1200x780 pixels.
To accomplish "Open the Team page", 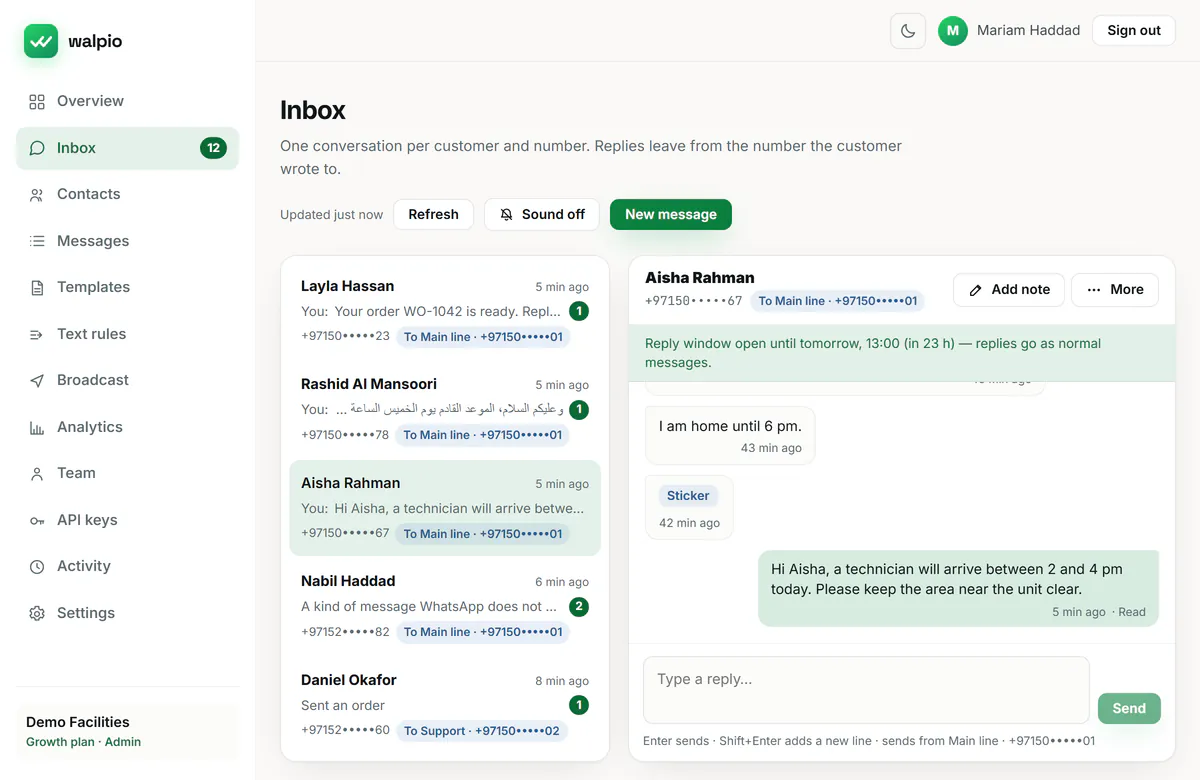I will point(128,474).
